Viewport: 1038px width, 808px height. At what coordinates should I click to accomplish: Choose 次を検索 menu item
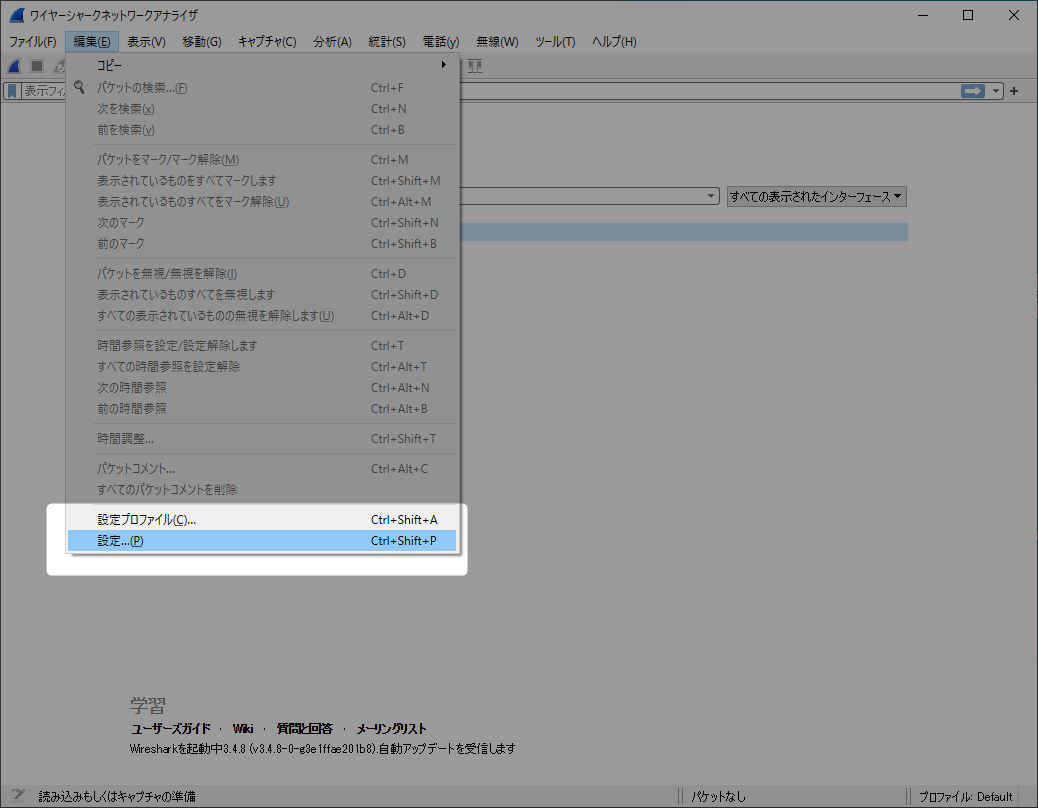(261, 109)
